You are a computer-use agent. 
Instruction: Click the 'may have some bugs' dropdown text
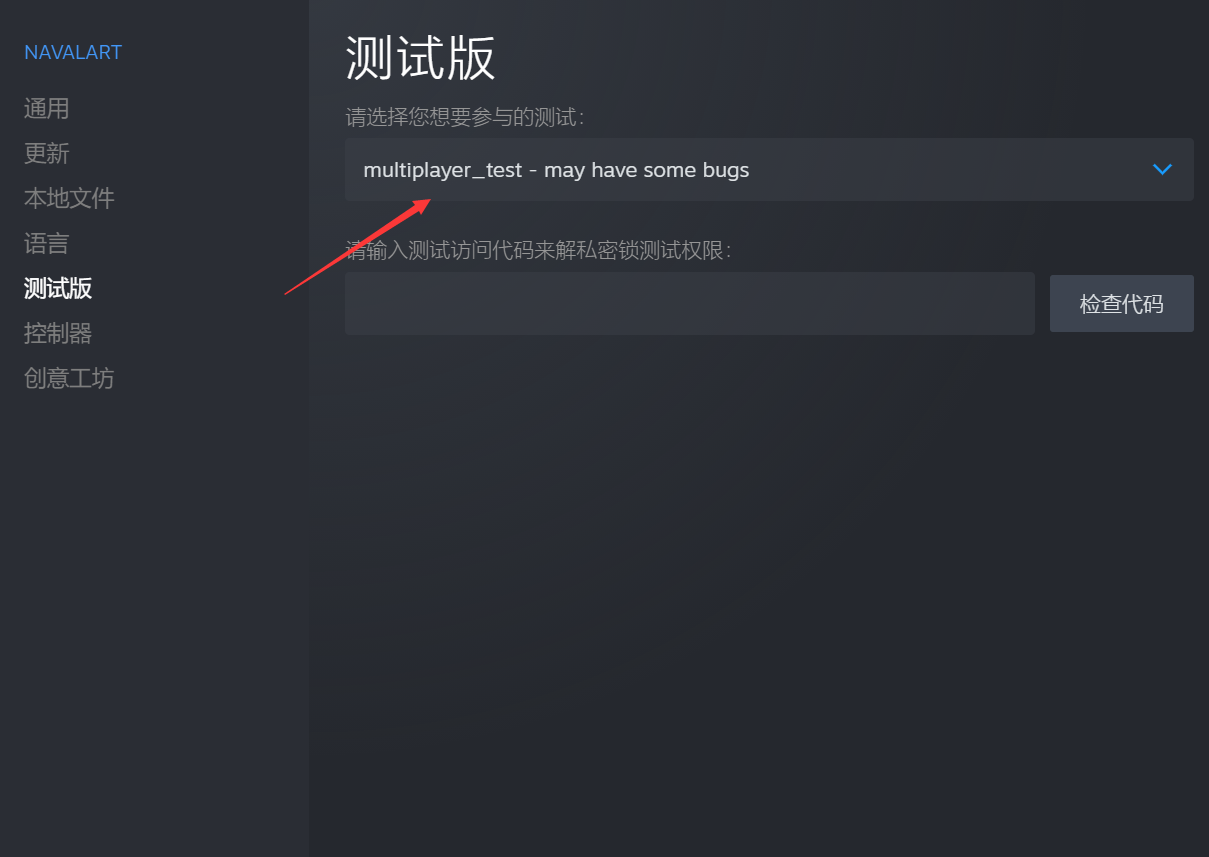[x=646, y=170]
